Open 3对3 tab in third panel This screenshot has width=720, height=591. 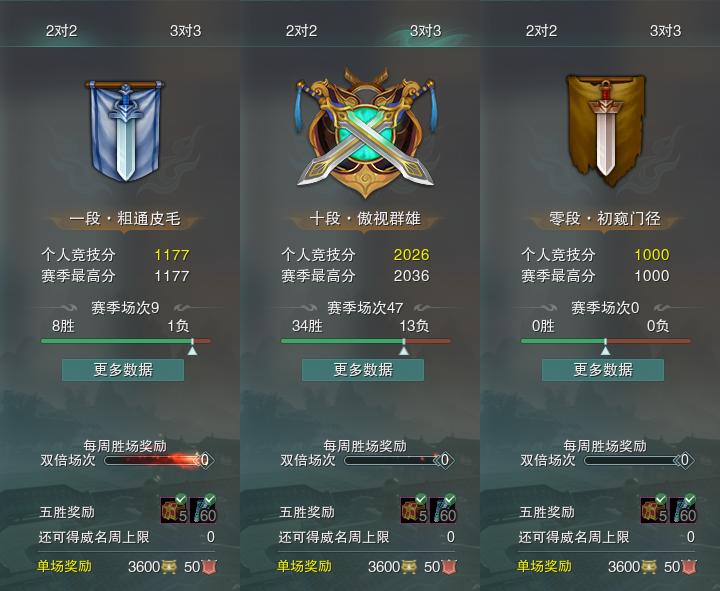pyautogui.click(x=665, y=31)
